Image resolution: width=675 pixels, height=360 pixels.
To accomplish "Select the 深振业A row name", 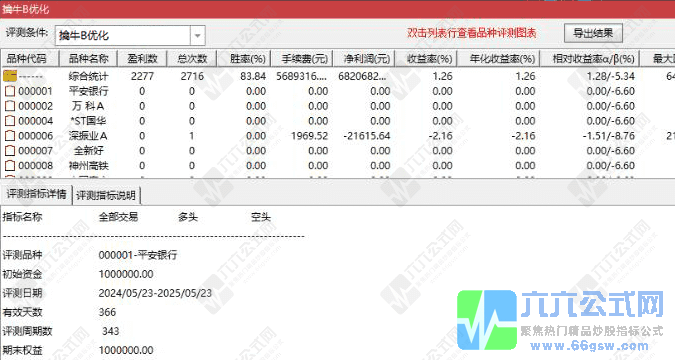I will click(88, 136).
